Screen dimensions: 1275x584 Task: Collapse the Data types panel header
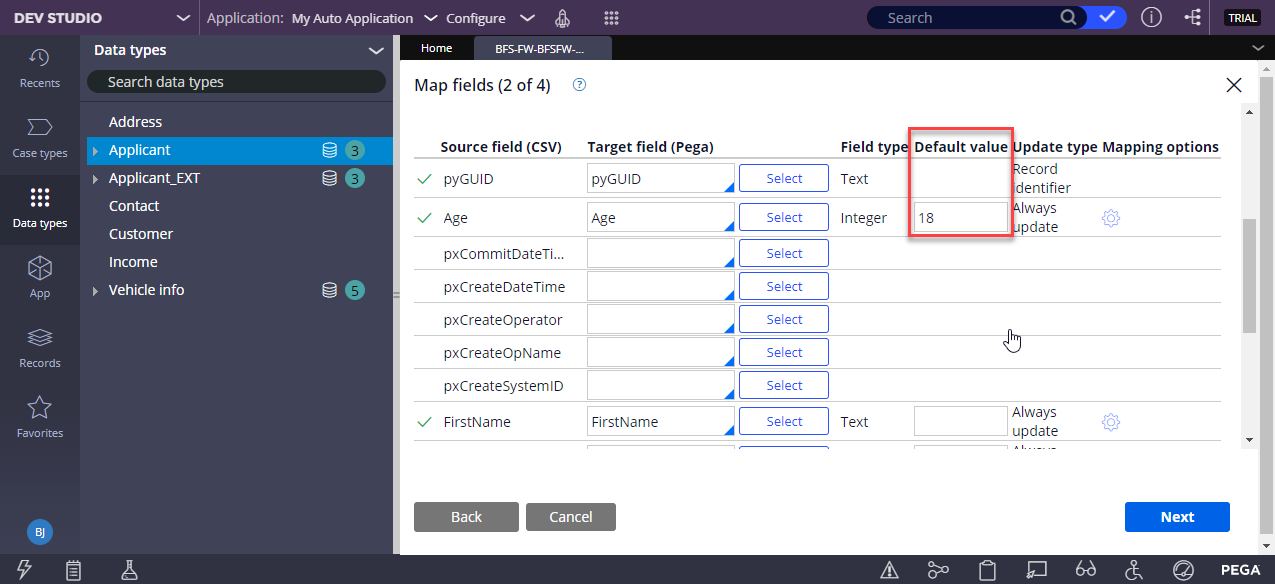(376, 50)
